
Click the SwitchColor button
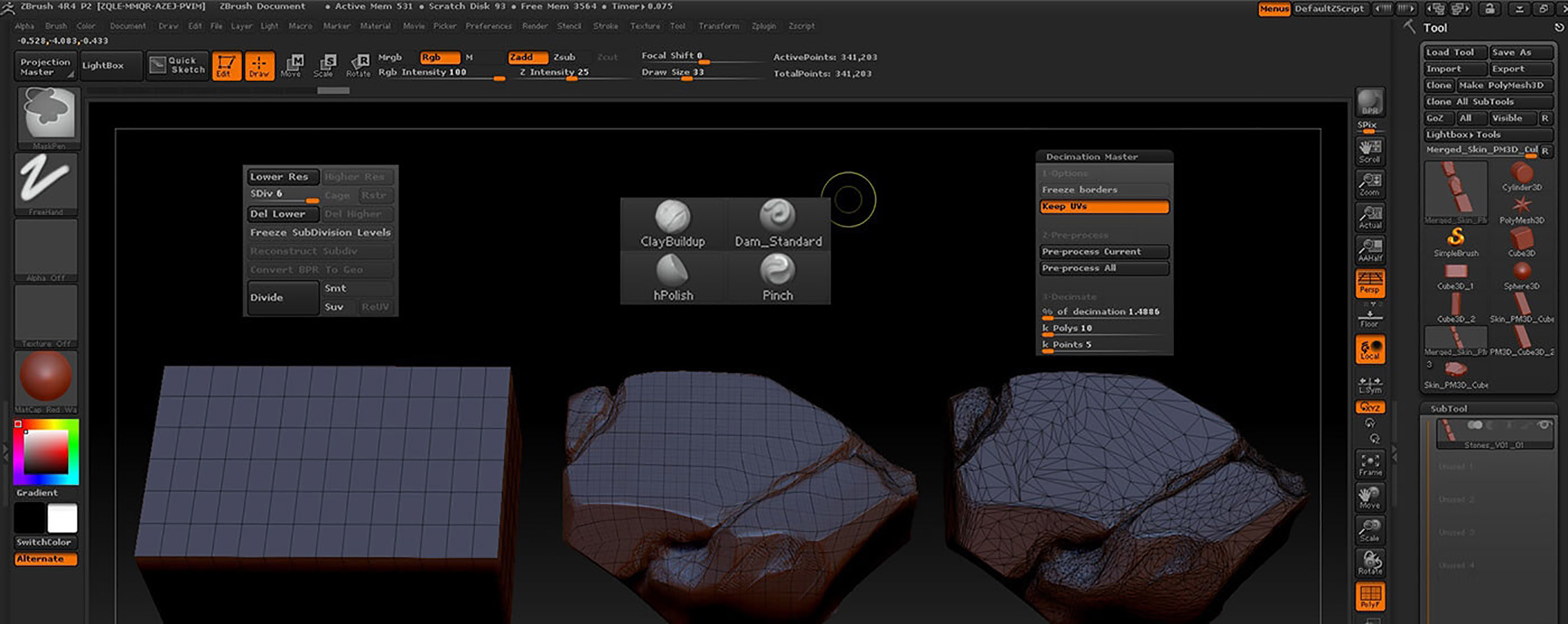[45, 542]
